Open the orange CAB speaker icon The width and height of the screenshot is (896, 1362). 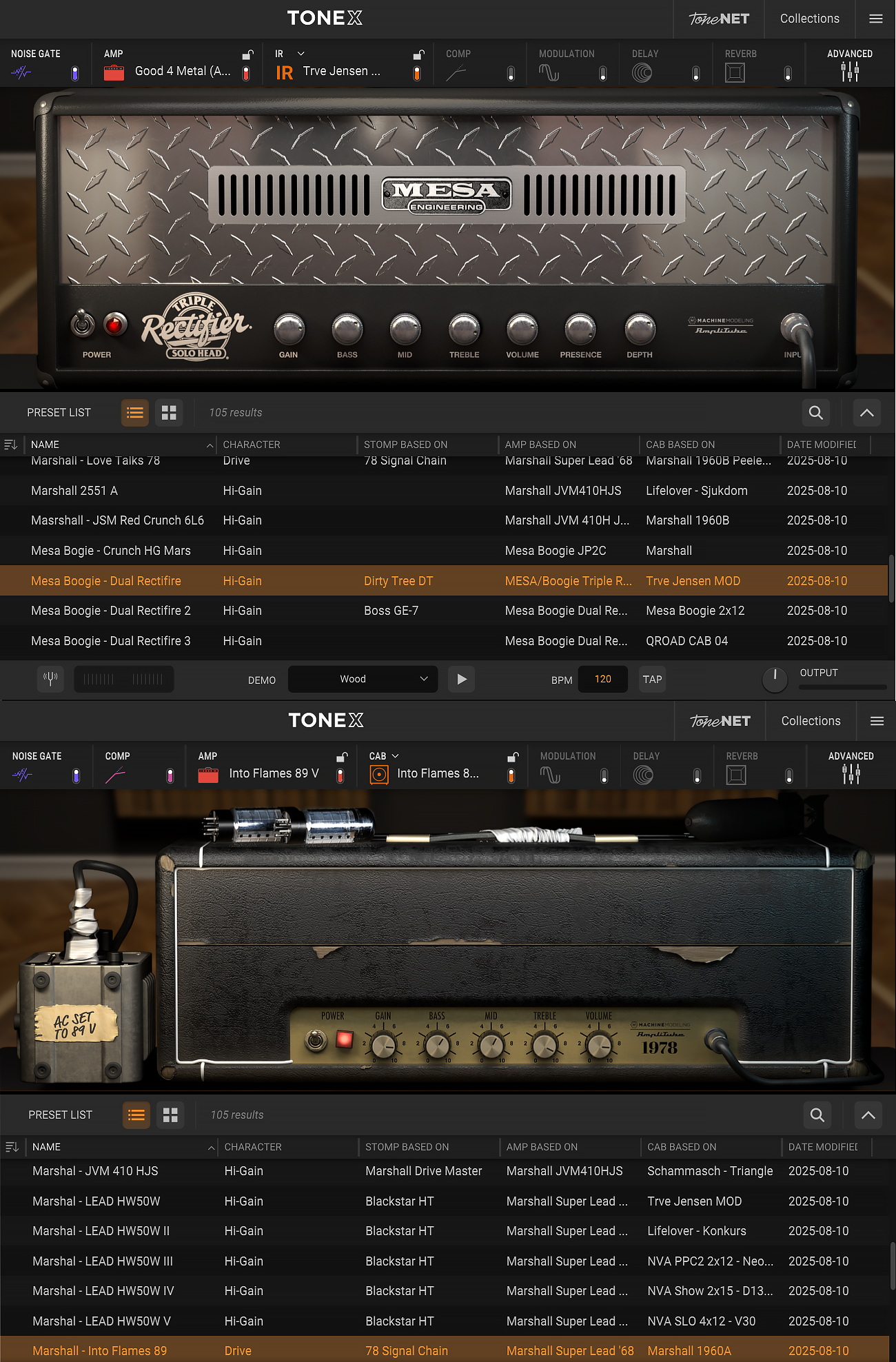379,775
